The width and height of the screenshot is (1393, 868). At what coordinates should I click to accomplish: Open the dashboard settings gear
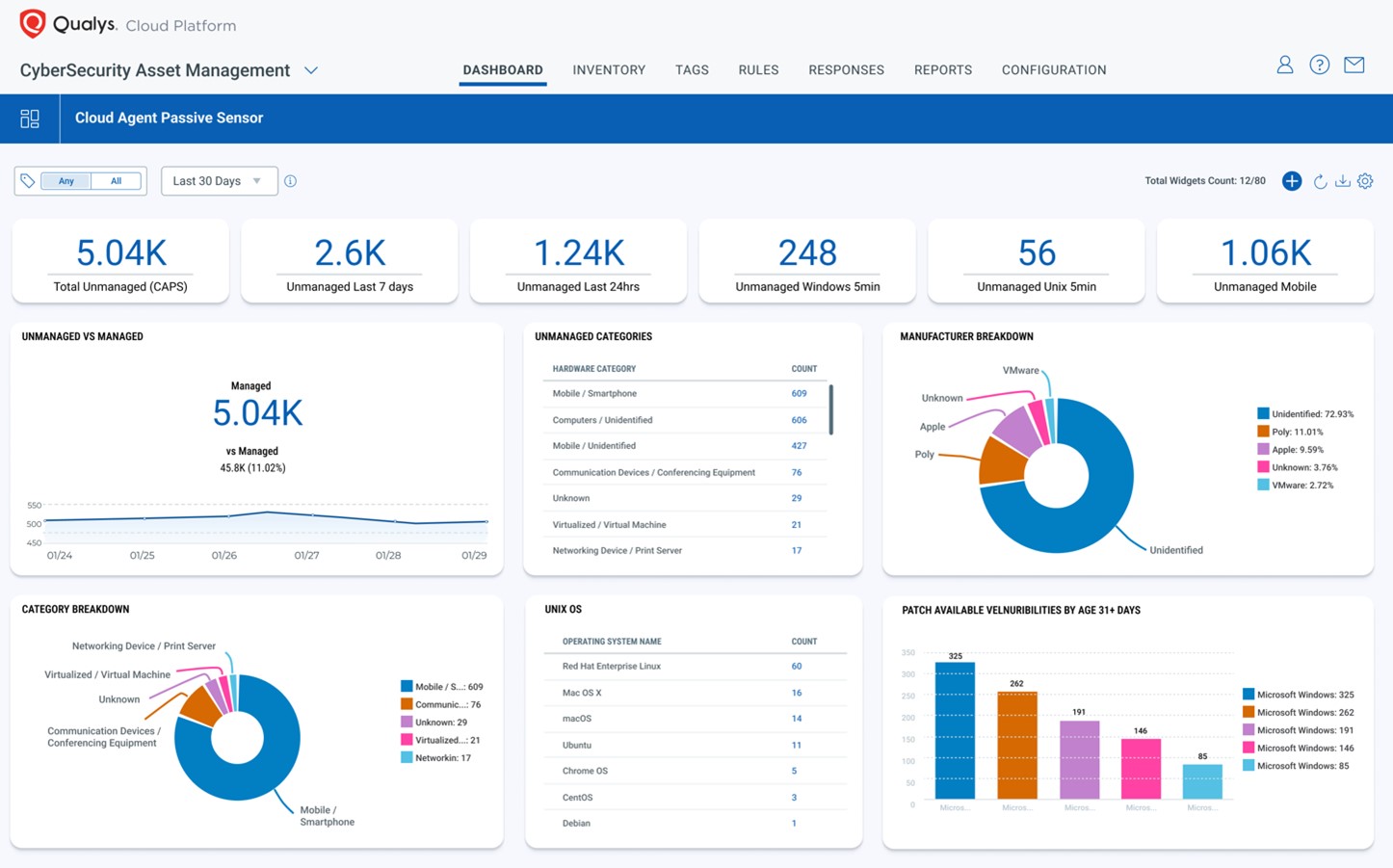pyautogui.click(x=1365, y=181)
